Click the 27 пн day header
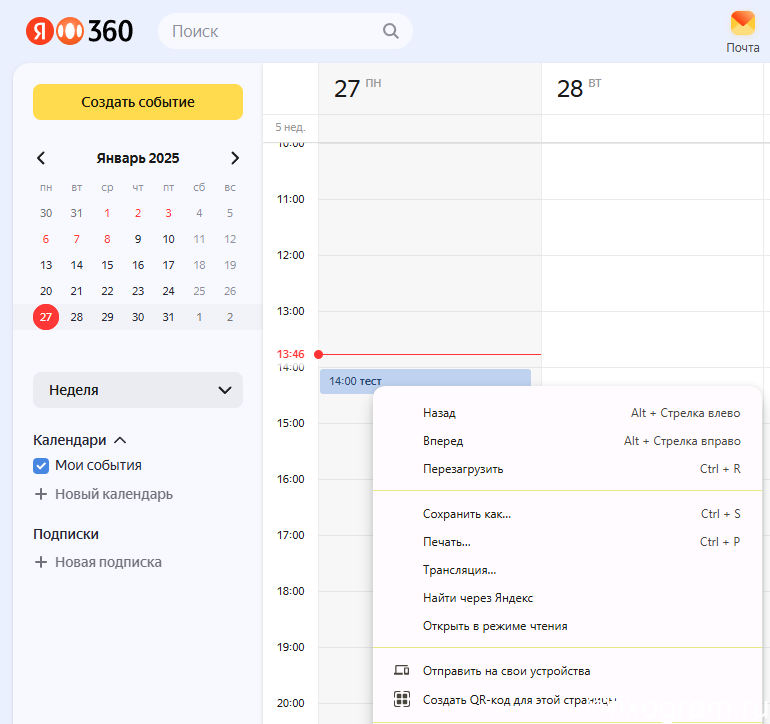 click(x=430, y=89)
